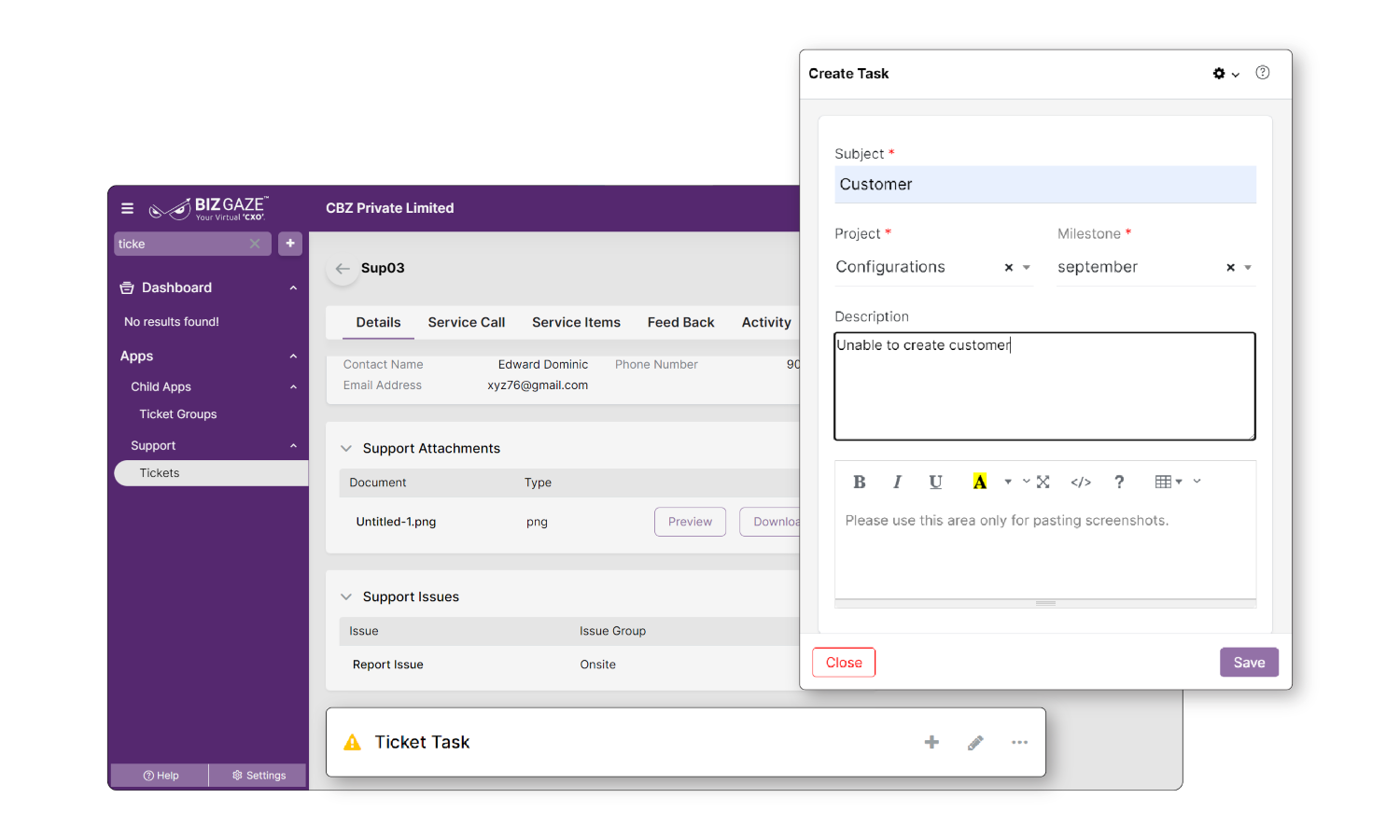Click the Bold formatting icon
This screenshot has width=1400, height=840.
click(x=859, y=482)
